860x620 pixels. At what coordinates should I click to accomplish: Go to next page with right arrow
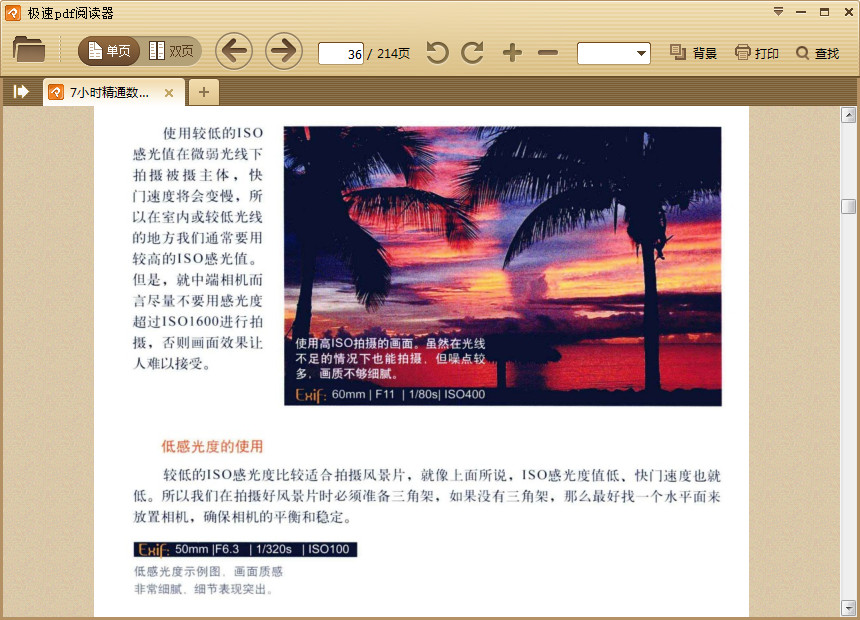[284, 51]
